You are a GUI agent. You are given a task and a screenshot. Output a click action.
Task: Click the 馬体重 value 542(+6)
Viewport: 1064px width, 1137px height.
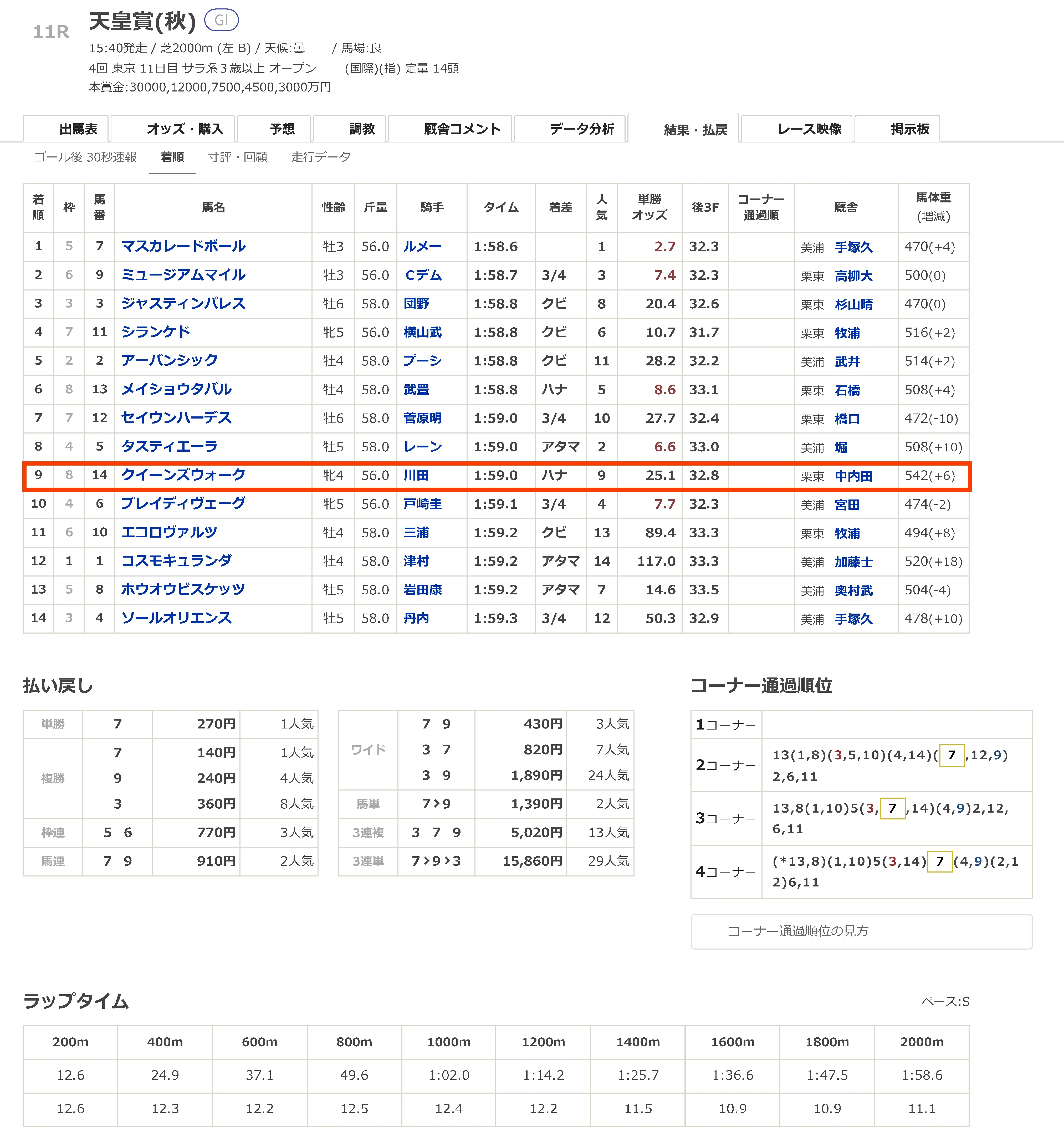click(x=930, y=475)
